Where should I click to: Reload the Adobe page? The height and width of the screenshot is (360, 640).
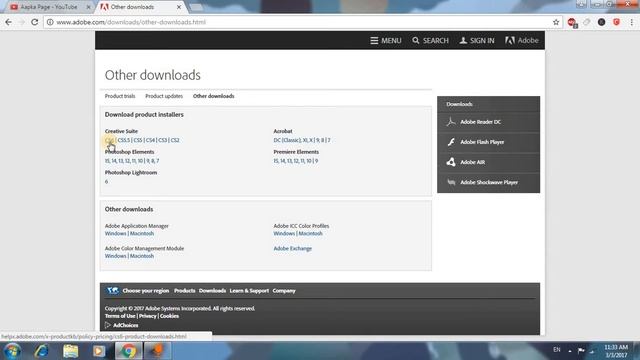point(35,22)
